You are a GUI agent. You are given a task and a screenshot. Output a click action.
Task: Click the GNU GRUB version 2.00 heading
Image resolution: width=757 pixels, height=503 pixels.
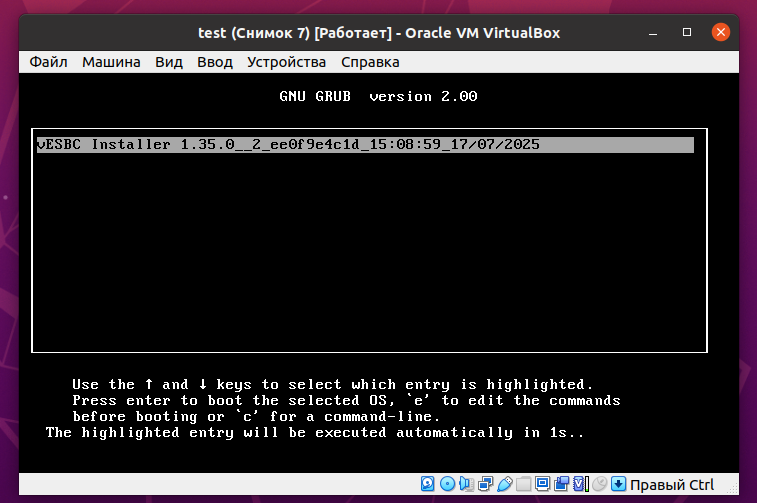tap(378, 96)
